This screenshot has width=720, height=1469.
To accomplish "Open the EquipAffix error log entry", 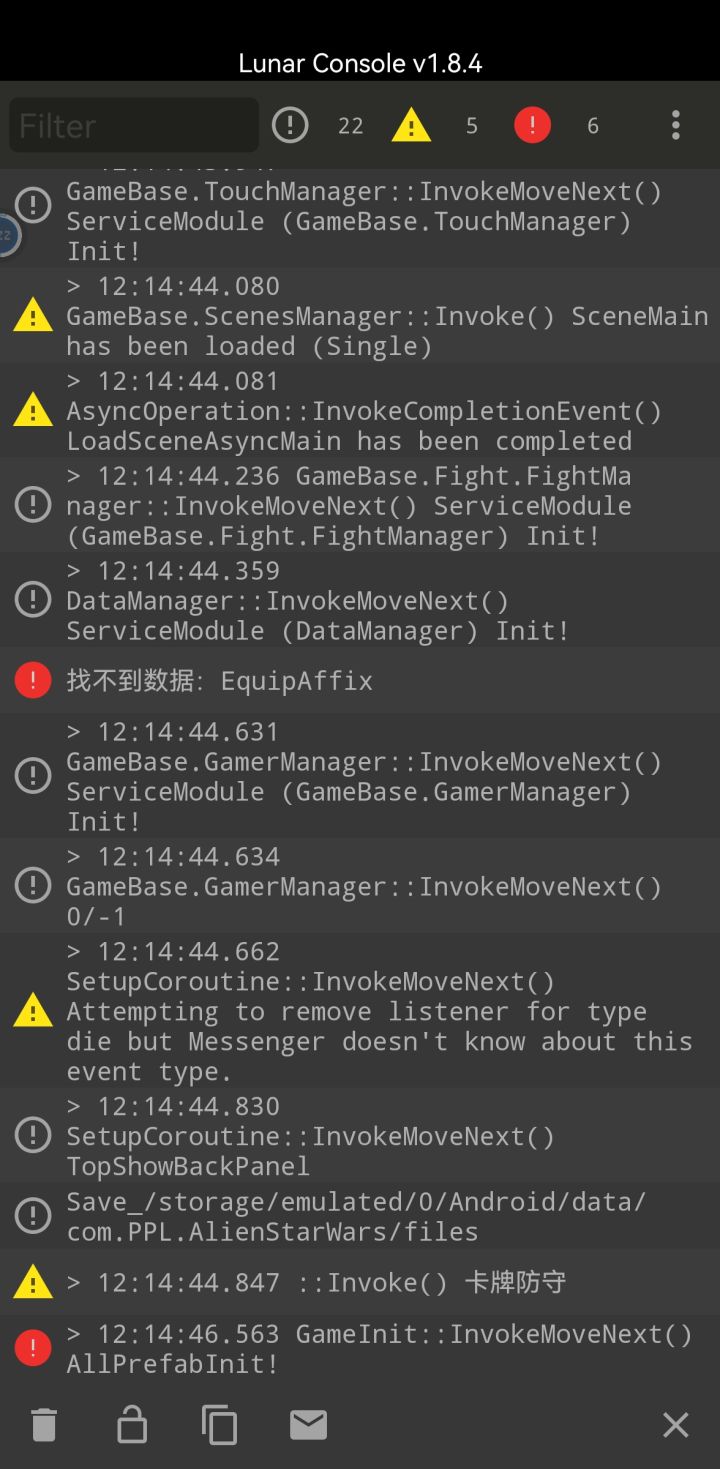I will (360, 681).
